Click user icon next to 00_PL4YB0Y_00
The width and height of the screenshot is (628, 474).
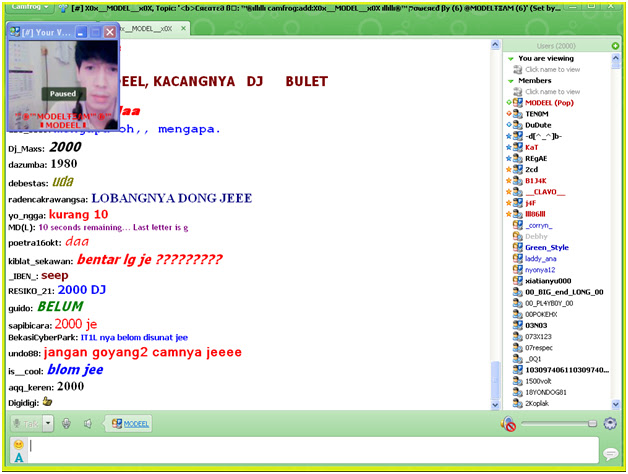point(518,303)
